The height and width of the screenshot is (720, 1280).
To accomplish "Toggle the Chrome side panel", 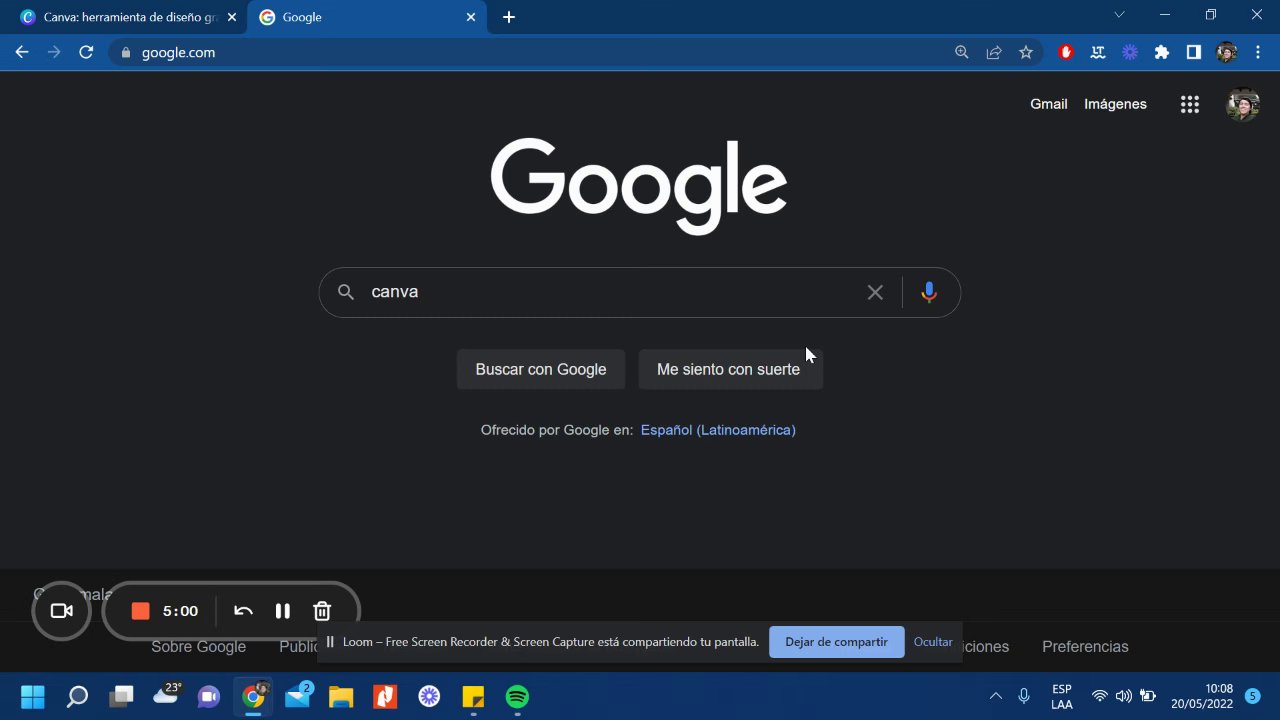I will coord(1194,52).
